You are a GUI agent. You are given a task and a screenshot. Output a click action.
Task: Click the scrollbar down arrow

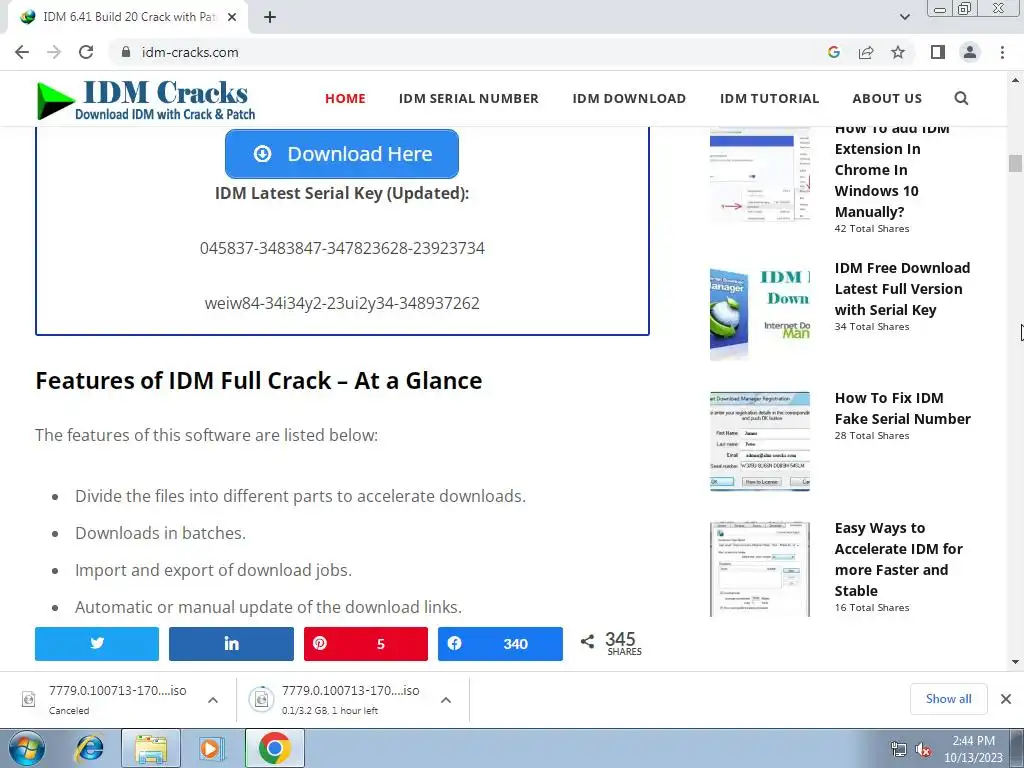point(1015,662)
